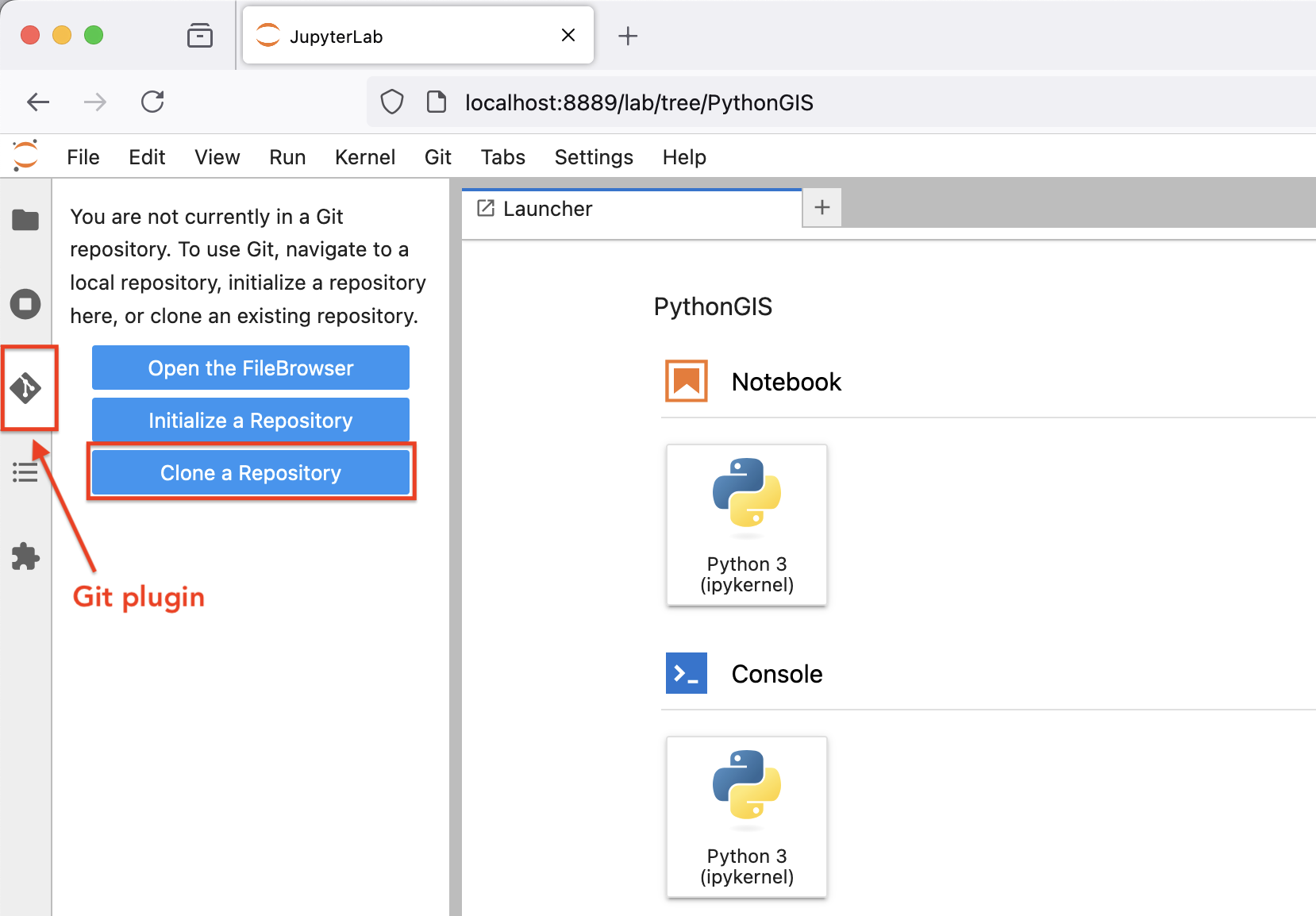Select the Git plugin sidebar icon
1316x916 pixels.
click(x=25, y=388)
